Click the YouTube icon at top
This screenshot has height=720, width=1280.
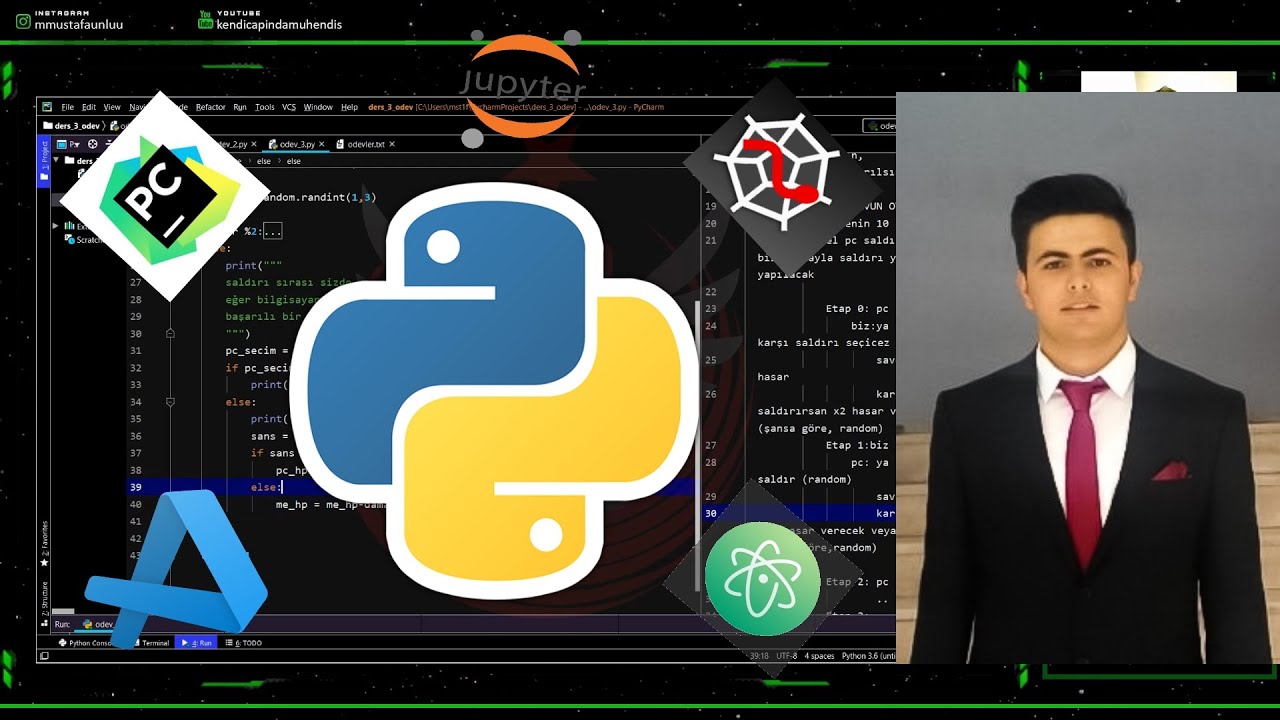coord(205,21)
